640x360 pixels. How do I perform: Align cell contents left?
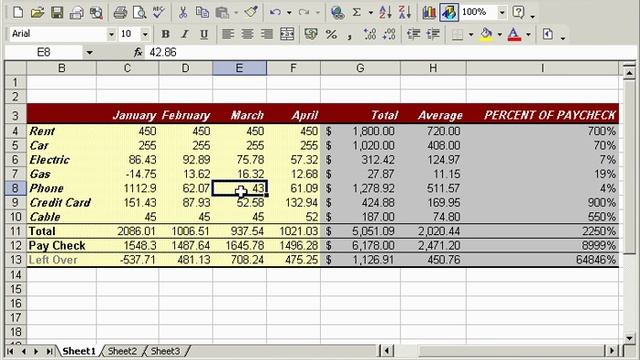(228, 34)
